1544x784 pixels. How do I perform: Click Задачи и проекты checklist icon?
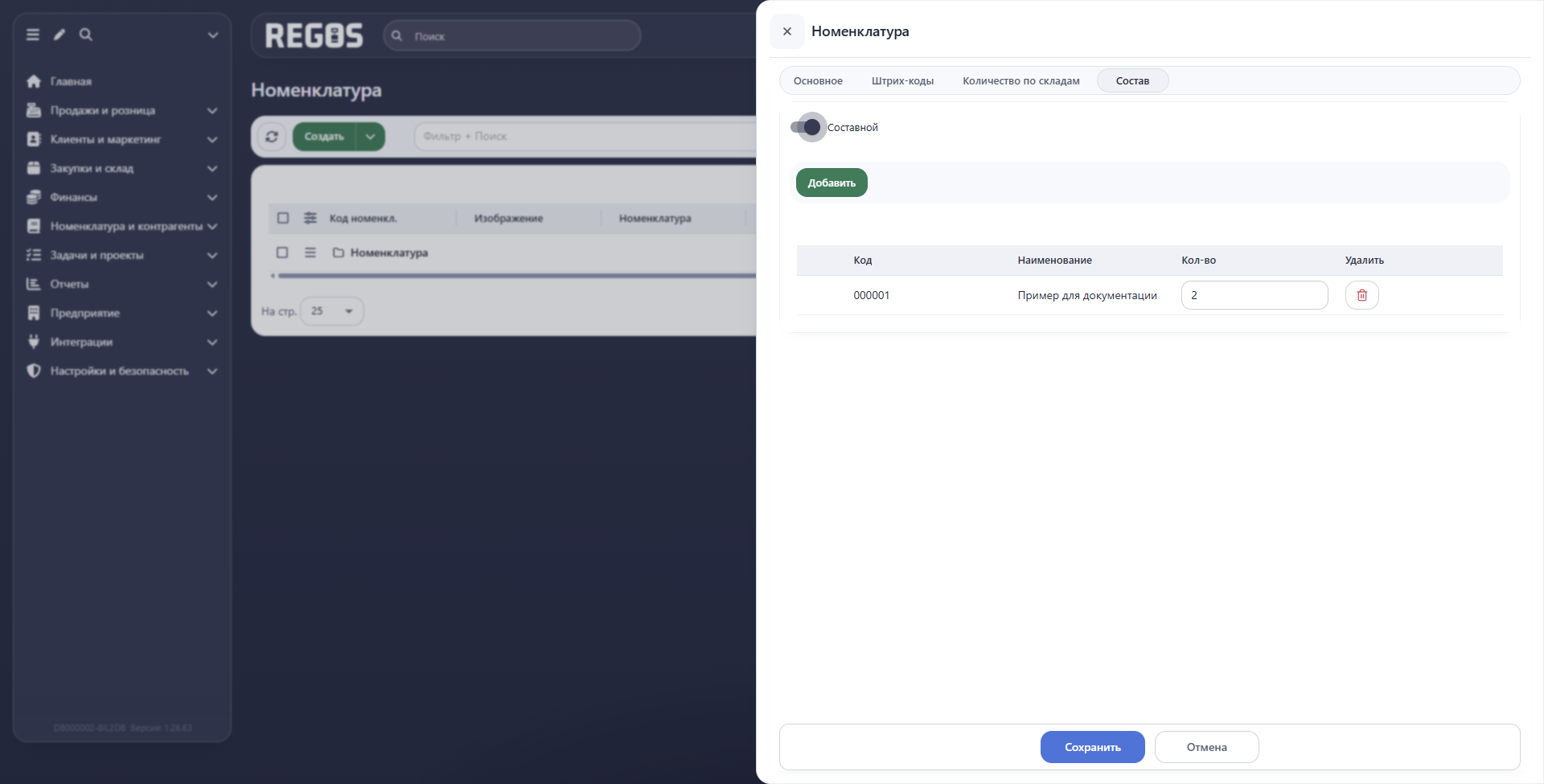pos(34,255)
